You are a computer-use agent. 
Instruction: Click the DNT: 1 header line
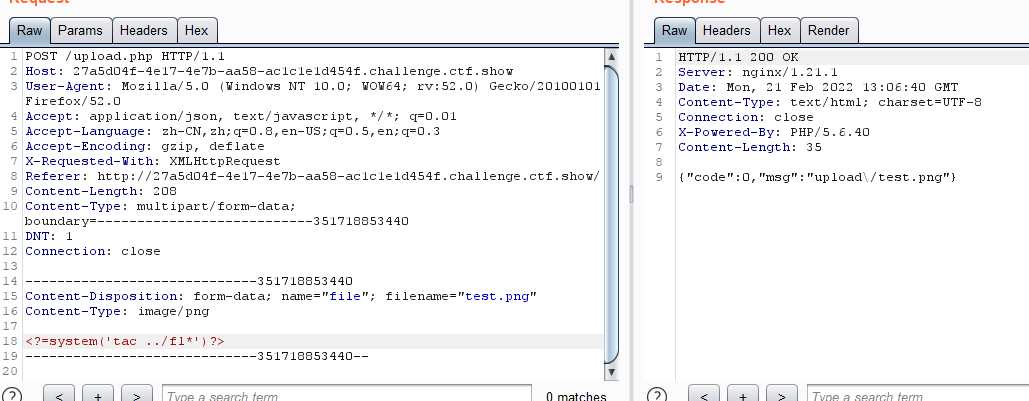point(49,236)
